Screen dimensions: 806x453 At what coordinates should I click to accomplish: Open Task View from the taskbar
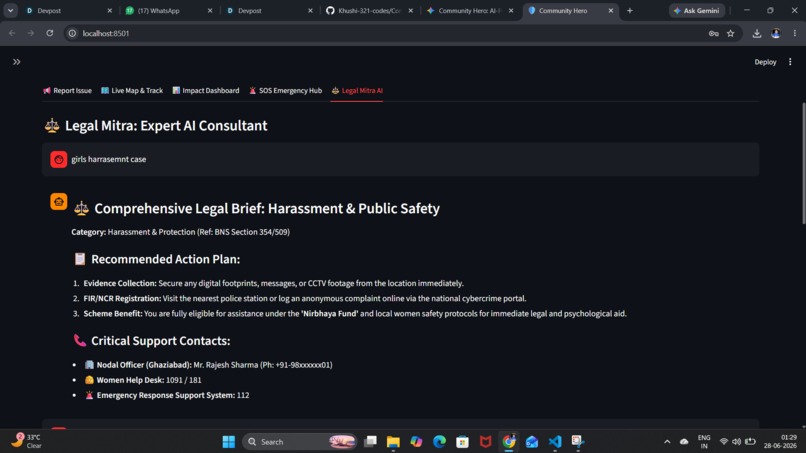[370, 442]
